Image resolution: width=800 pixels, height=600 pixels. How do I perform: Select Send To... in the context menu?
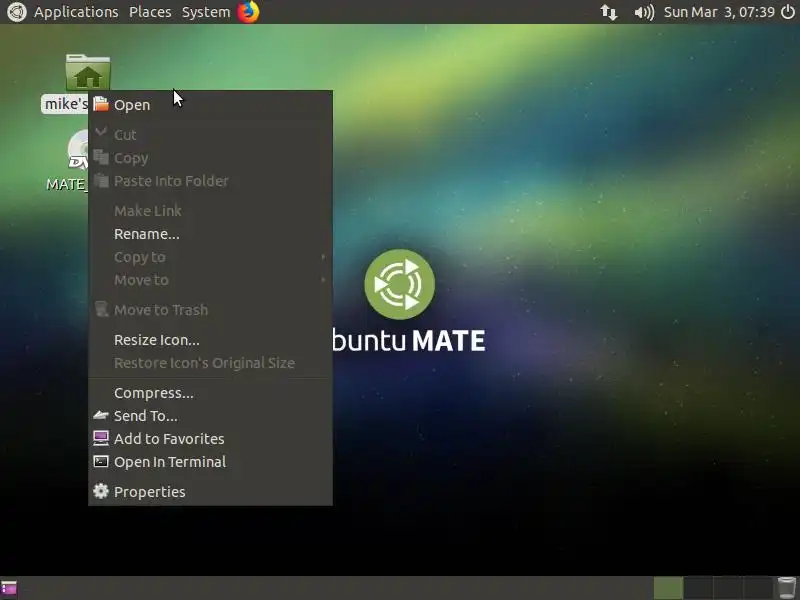(x=210, y=416)
